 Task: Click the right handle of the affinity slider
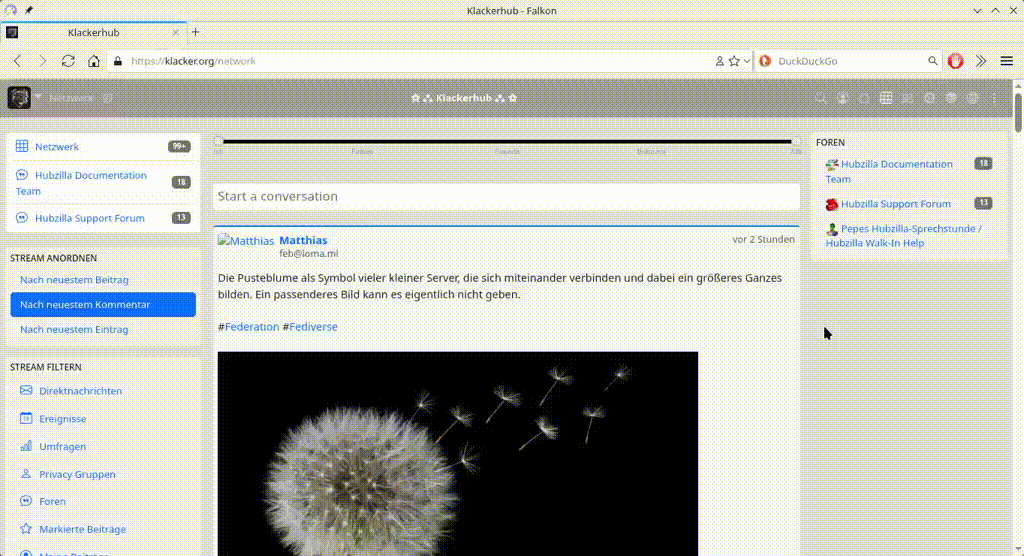(x=795, y=141)
